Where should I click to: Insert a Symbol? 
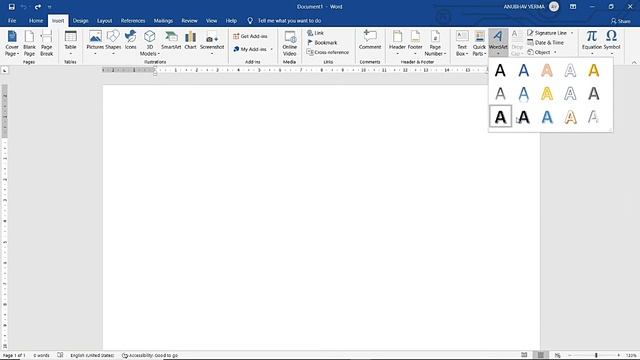(611, 43)
